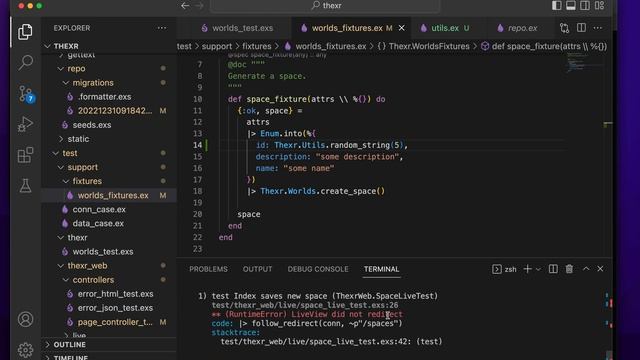Open the Explorer view in activity bar

coord(25,32)
